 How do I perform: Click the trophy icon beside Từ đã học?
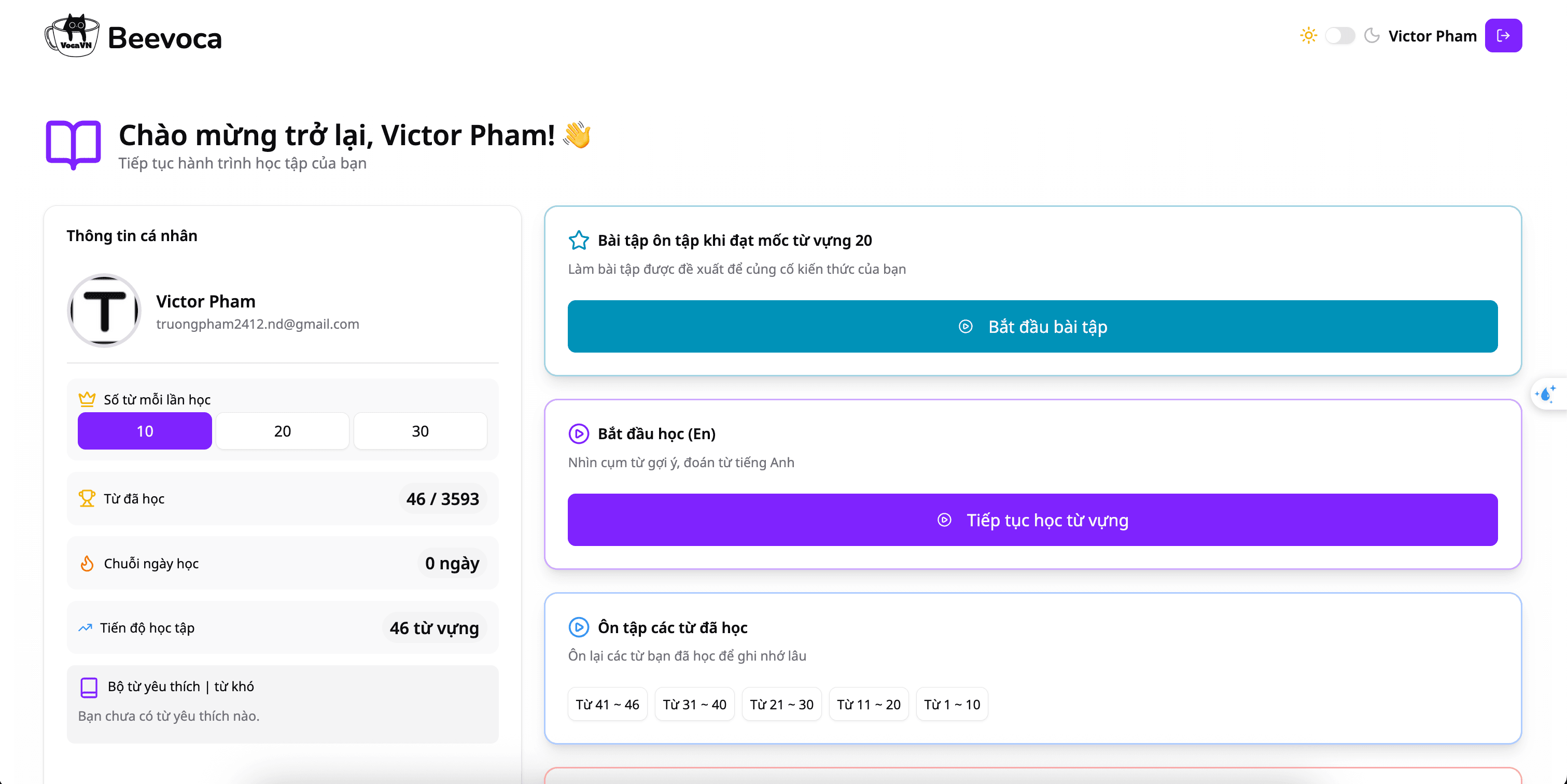coord(87,499)
